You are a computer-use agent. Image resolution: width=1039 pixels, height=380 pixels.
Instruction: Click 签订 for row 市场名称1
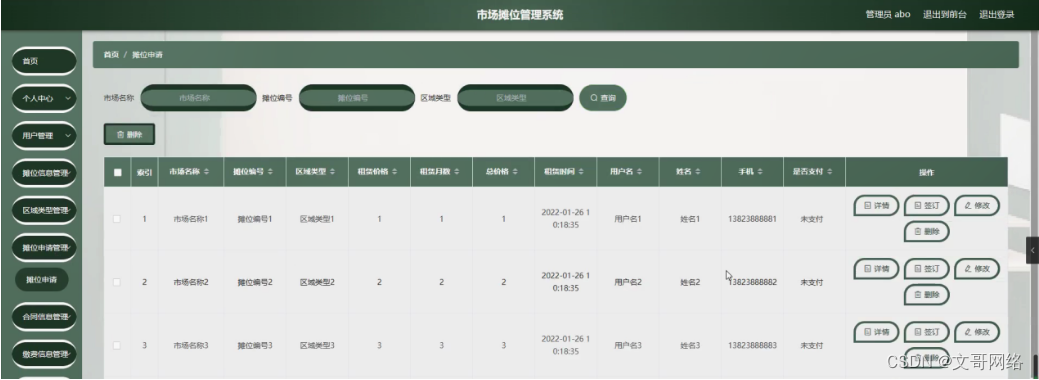926,206
